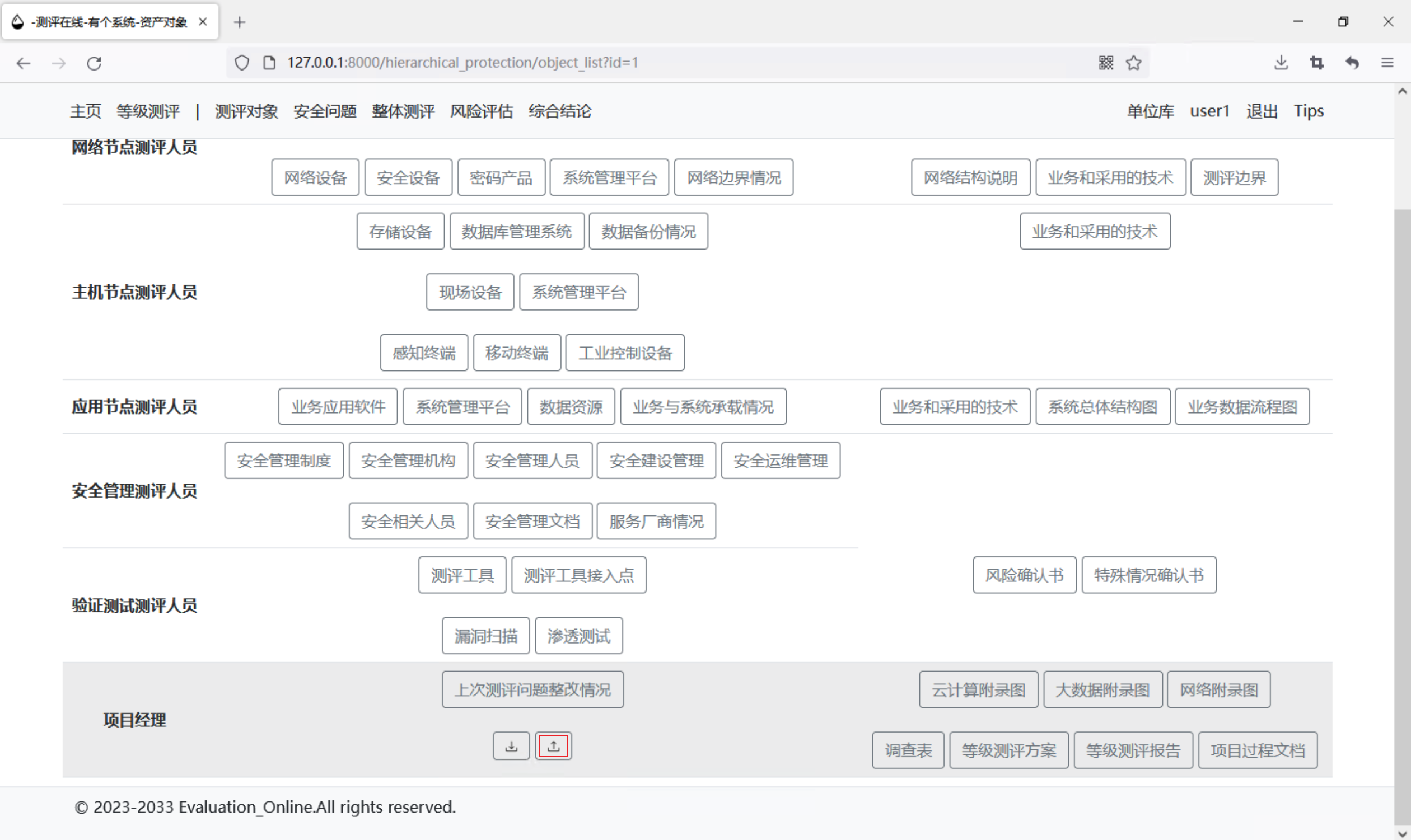Click the 数据资源 button

coord(571,406)
